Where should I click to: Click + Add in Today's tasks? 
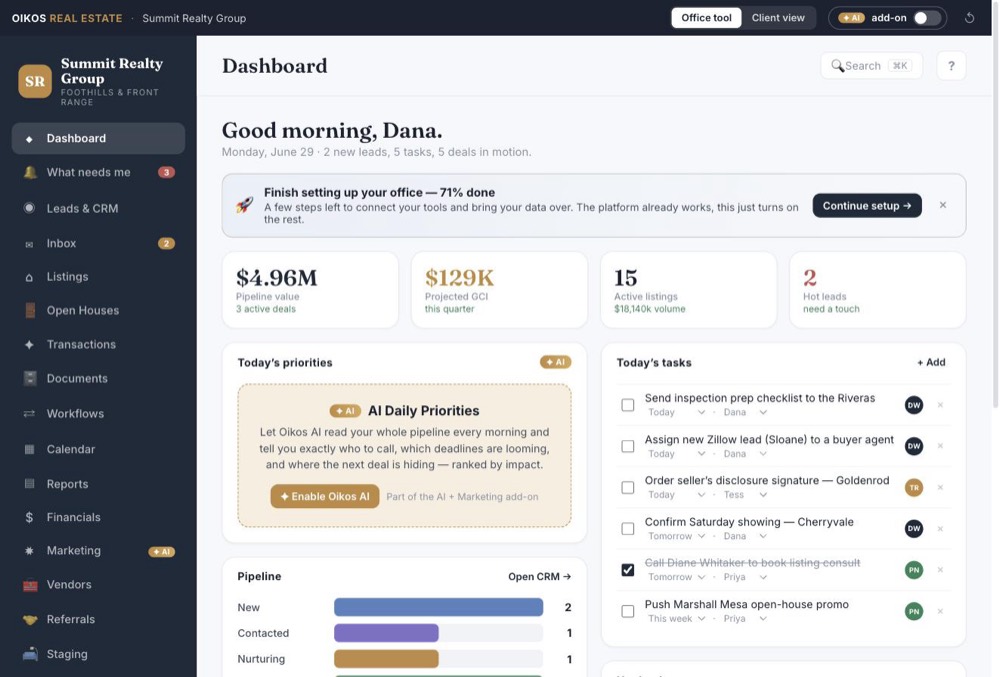tap(931, 362)
